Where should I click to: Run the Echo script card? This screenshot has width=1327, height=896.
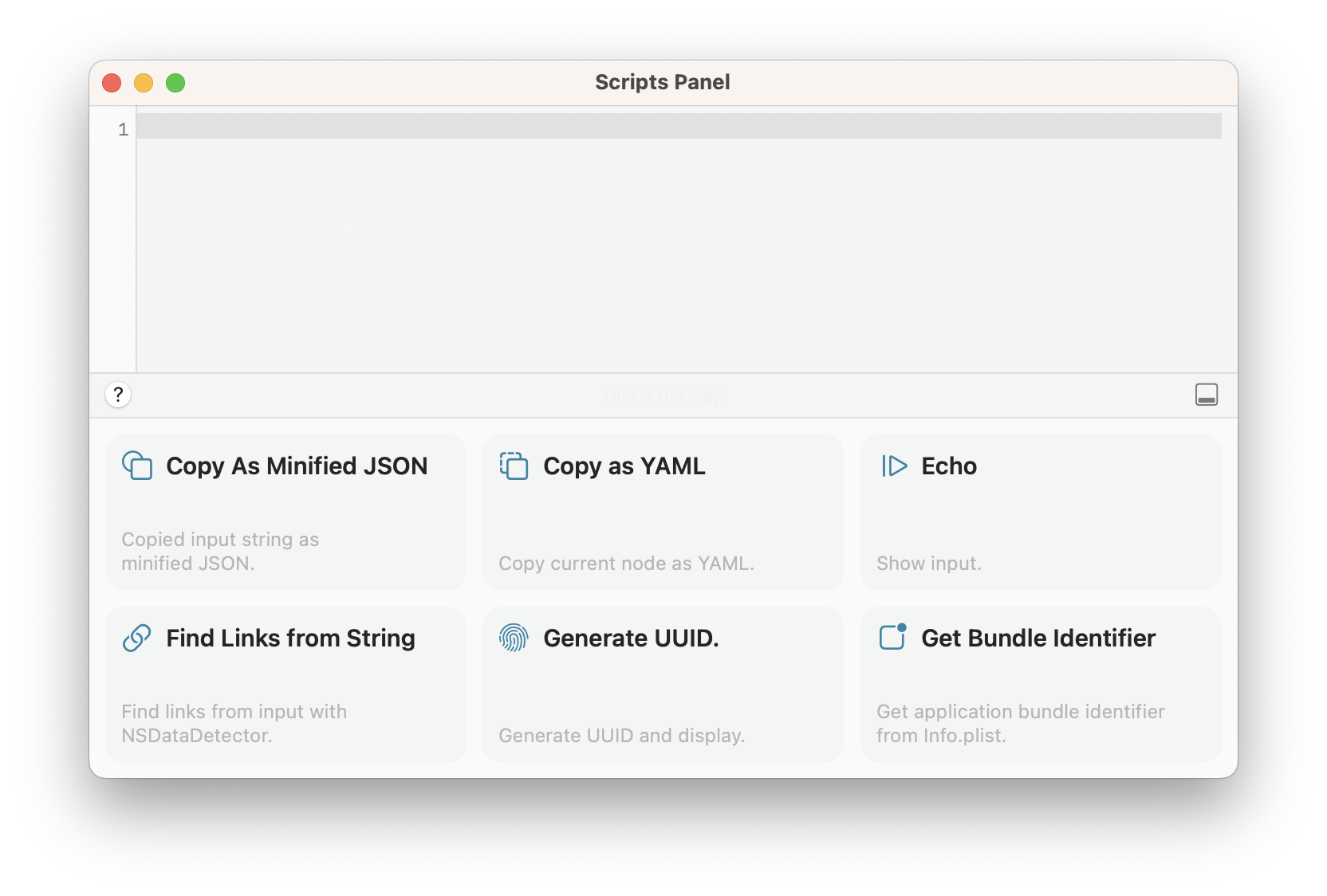point(1039,513)
